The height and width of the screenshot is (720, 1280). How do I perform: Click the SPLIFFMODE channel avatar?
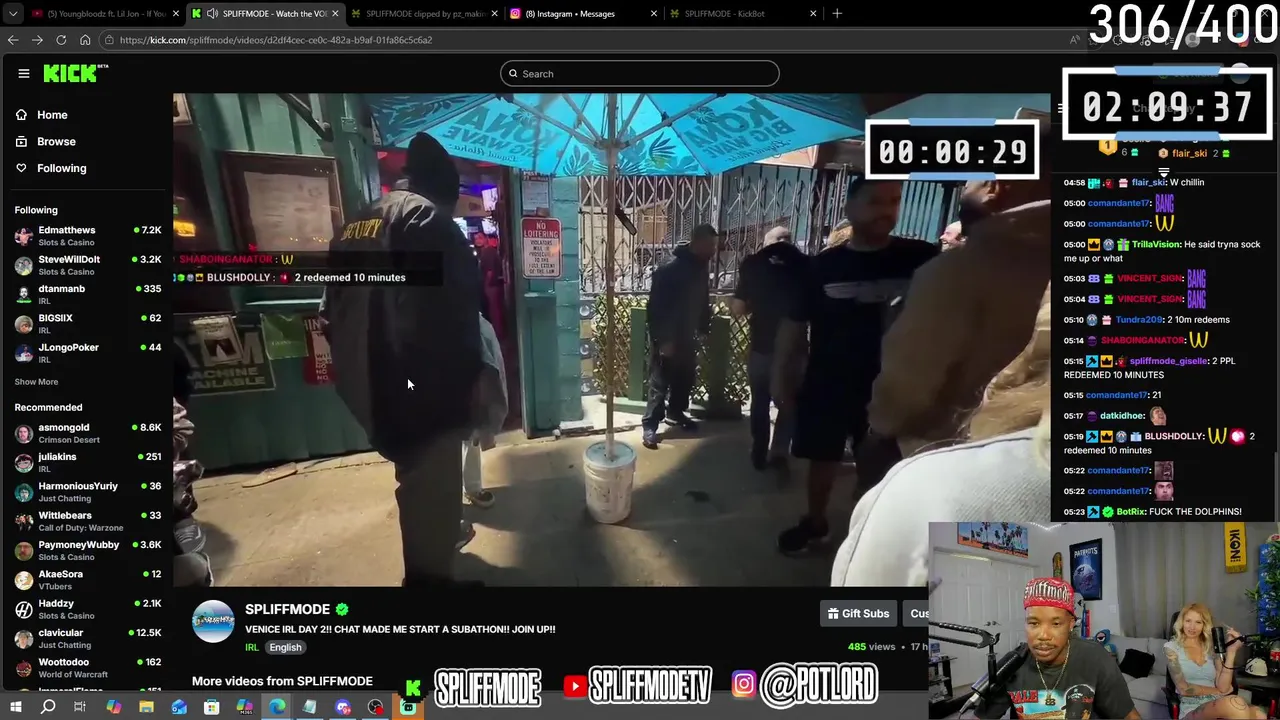click(213, 622)
